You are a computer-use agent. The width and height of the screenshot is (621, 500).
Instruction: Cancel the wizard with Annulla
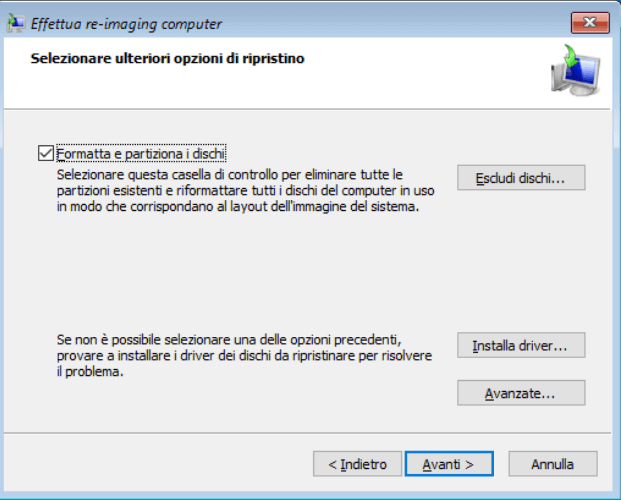(552, 464)
